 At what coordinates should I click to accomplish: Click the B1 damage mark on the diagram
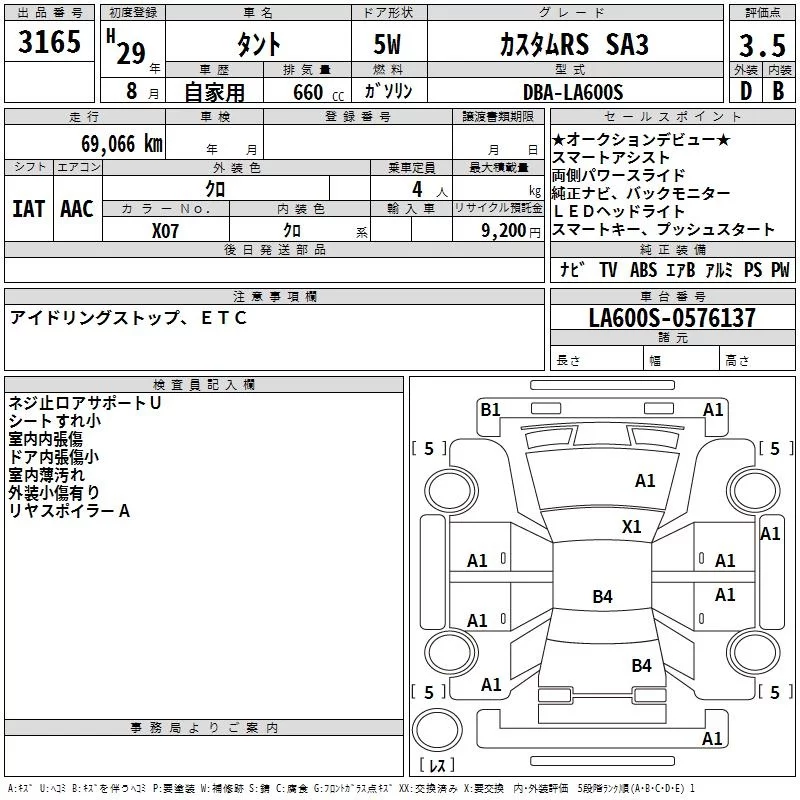coord(490,410)
